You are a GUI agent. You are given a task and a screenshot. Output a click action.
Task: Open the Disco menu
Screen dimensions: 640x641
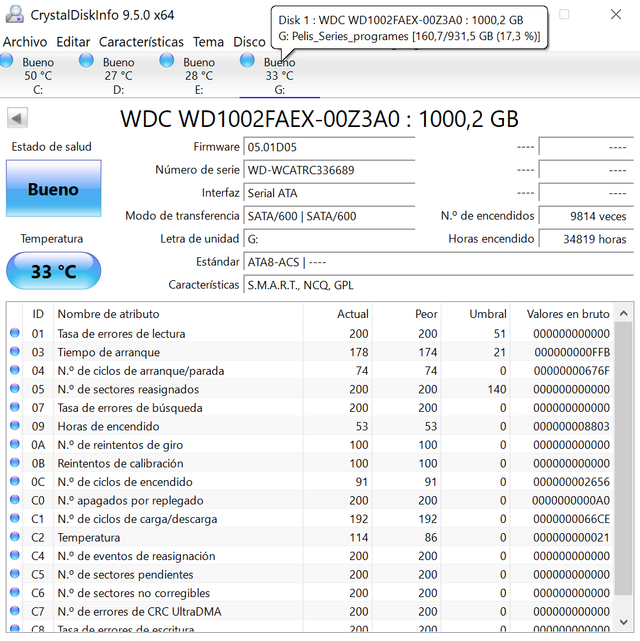[249, 42]
